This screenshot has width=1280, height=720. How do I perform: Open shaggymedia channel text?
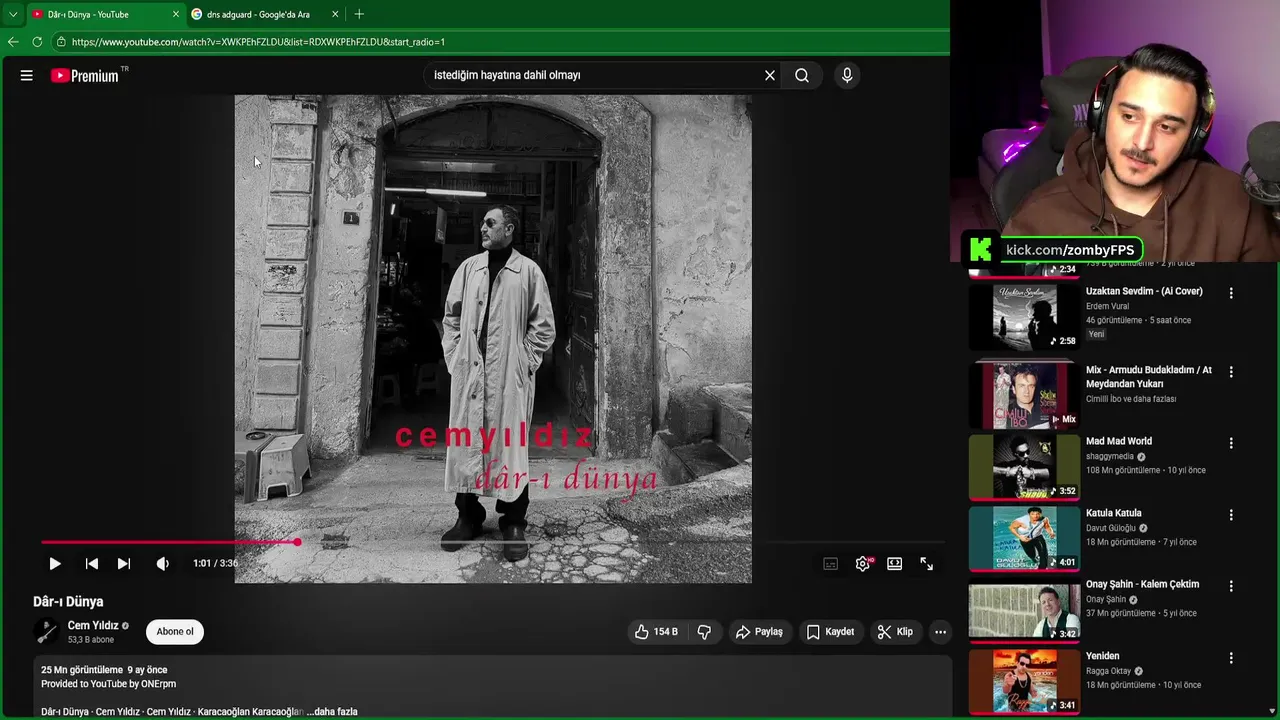pyautogui.click(x=1110, y=456)
